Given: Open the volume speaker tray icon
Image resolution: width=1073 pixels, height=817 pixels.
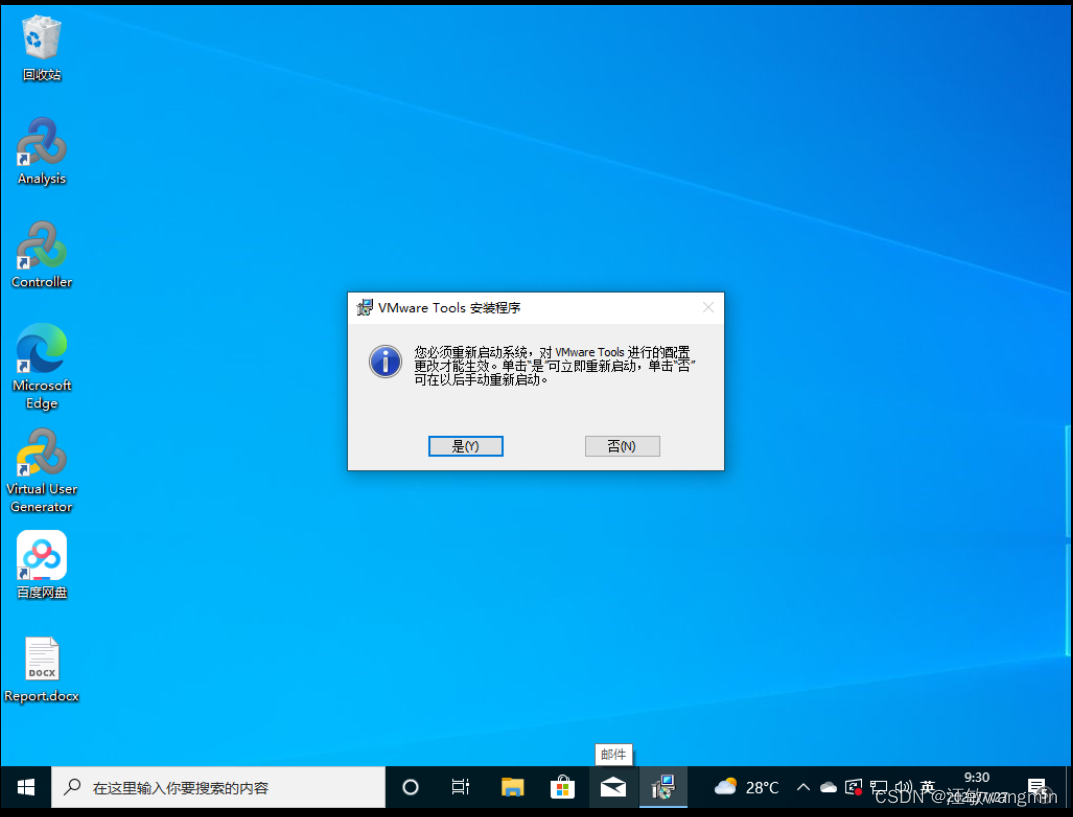Looking at the screenshot, I should [x=903, y=788].
